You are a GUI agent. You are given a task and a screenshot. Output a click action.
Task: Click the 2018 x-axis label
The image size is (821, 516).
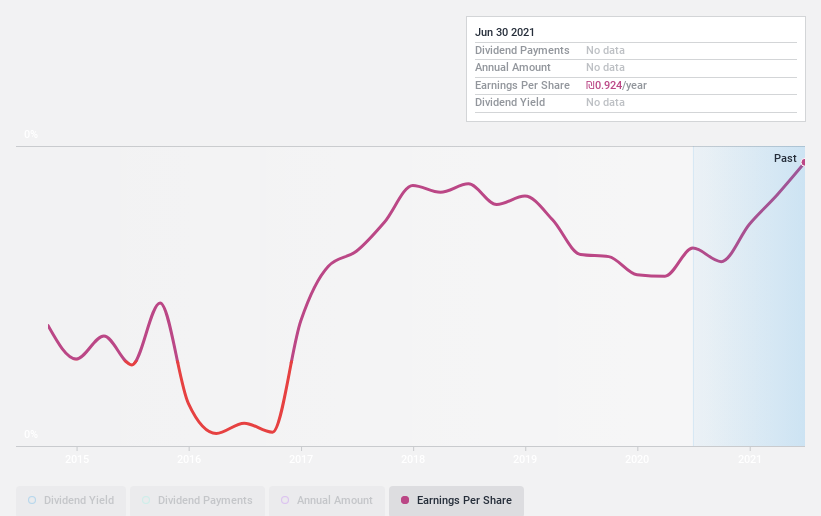click(x=413, y=459)
